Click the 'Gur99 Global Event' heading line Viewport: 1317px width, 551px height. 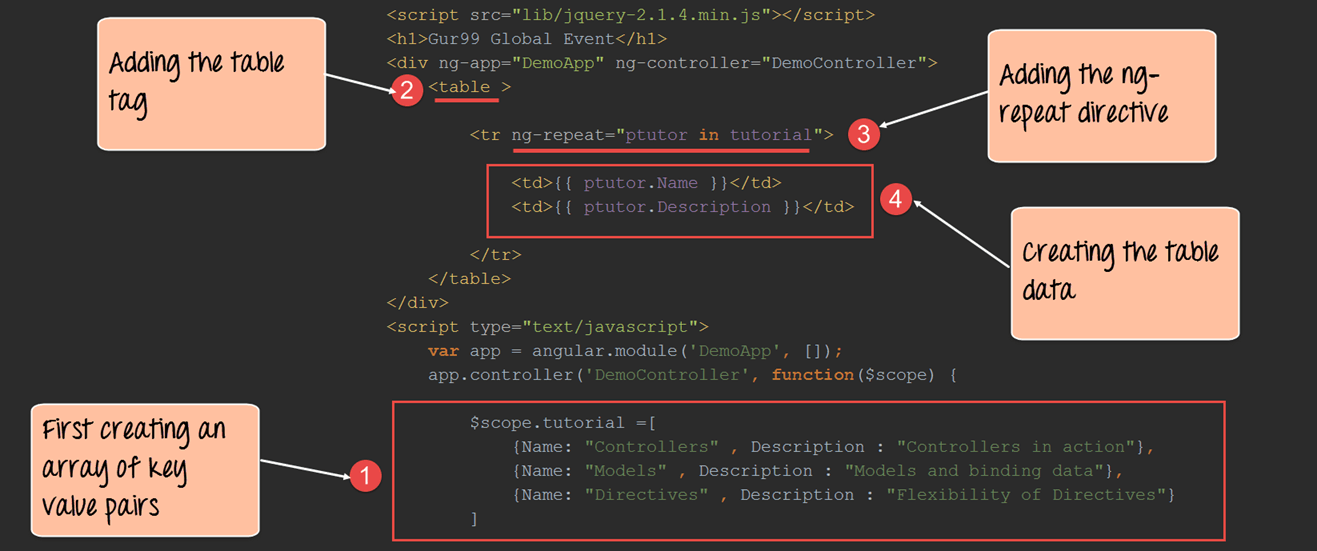526,39
